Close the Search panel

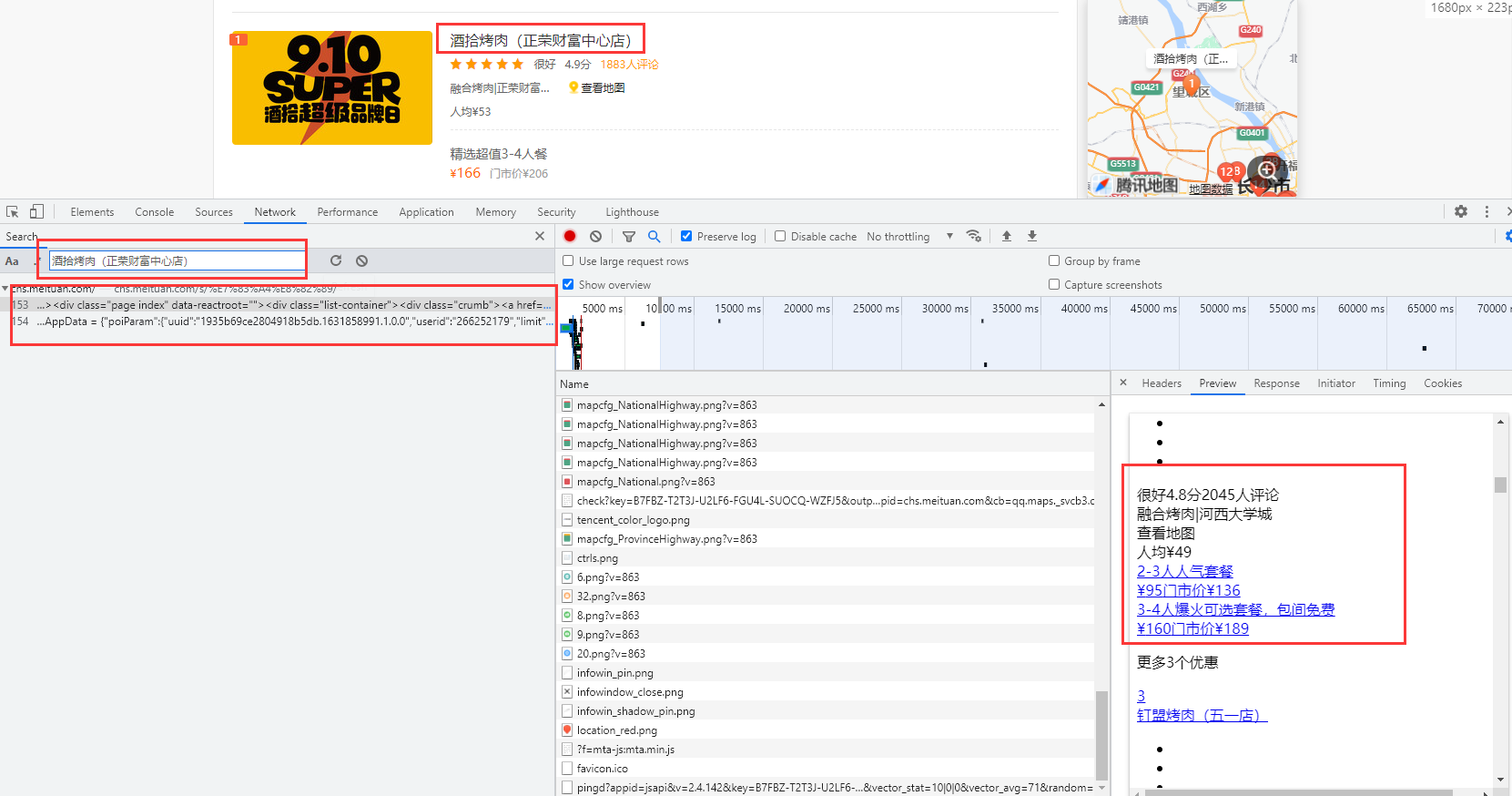(x=540, y=236)
